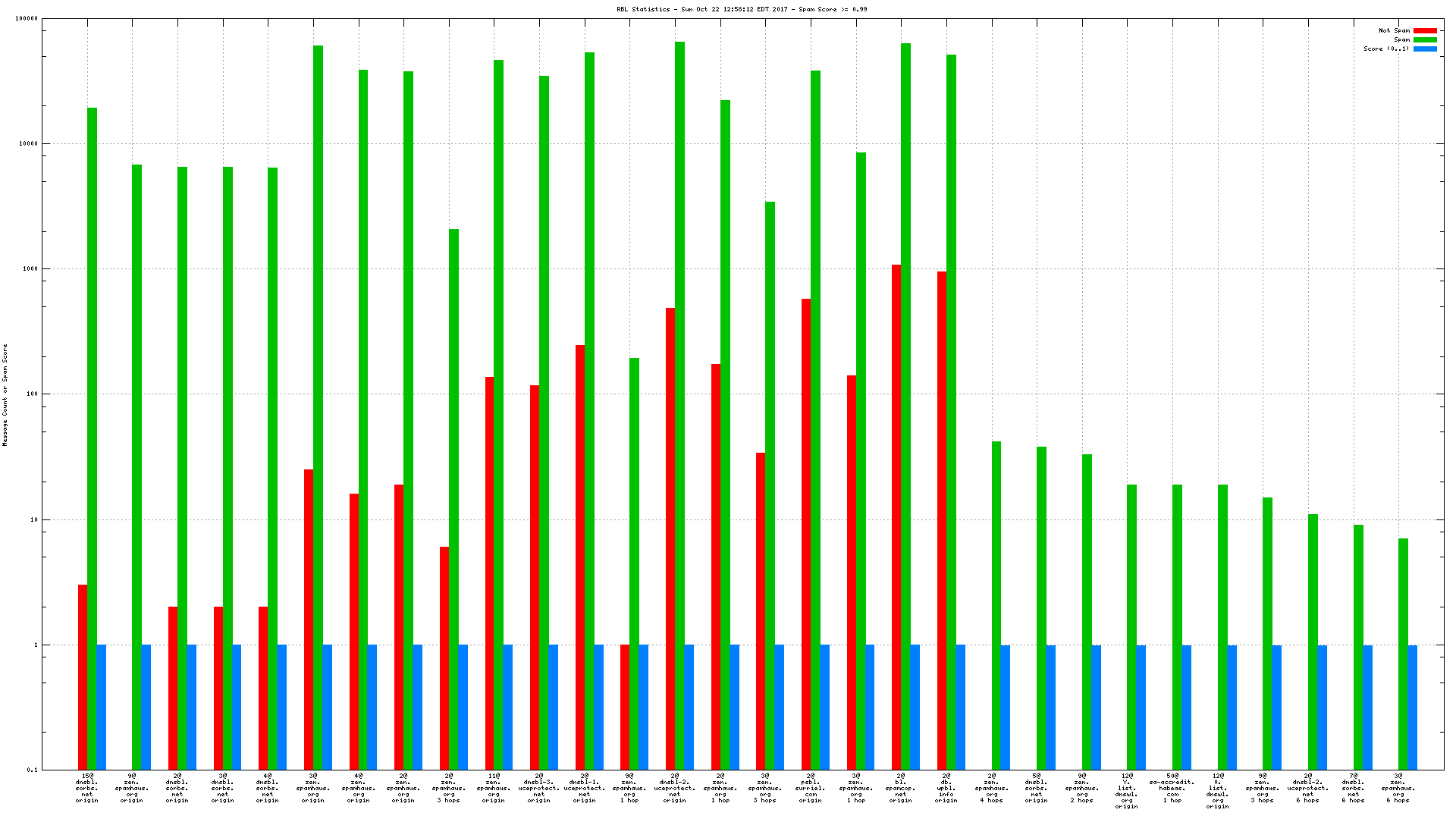Select the psbl.surriel.com origin axis label

[810, 788]
